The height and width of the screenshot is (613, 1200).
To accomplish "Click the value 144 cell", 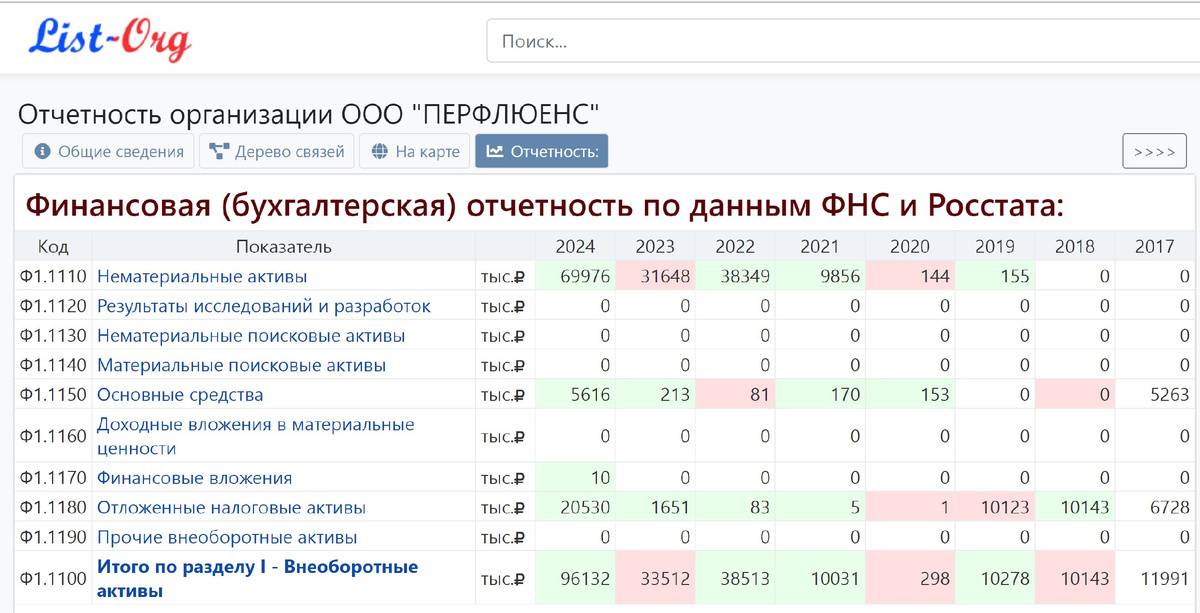I will pos(910,277).
